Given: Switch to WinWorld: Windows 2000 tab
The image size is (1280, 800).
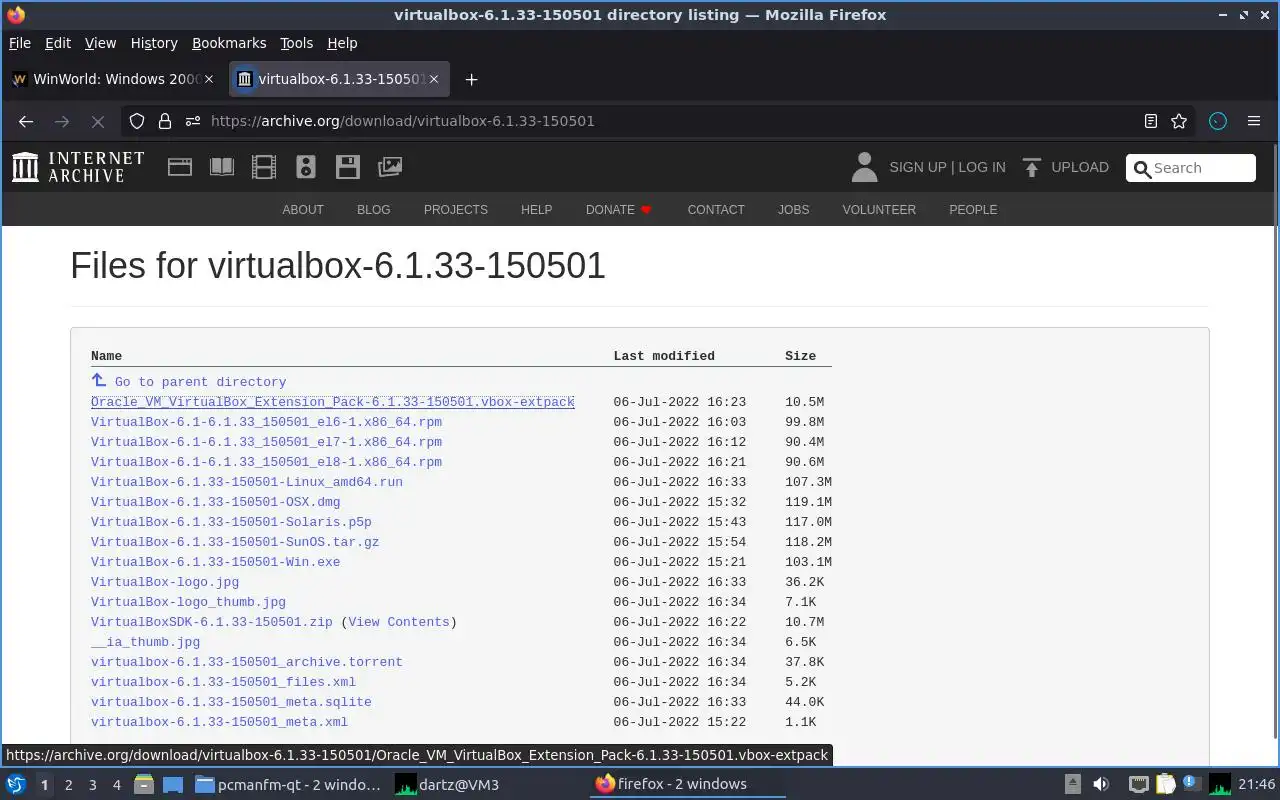Looking at the screenshot, I should 114,80.
